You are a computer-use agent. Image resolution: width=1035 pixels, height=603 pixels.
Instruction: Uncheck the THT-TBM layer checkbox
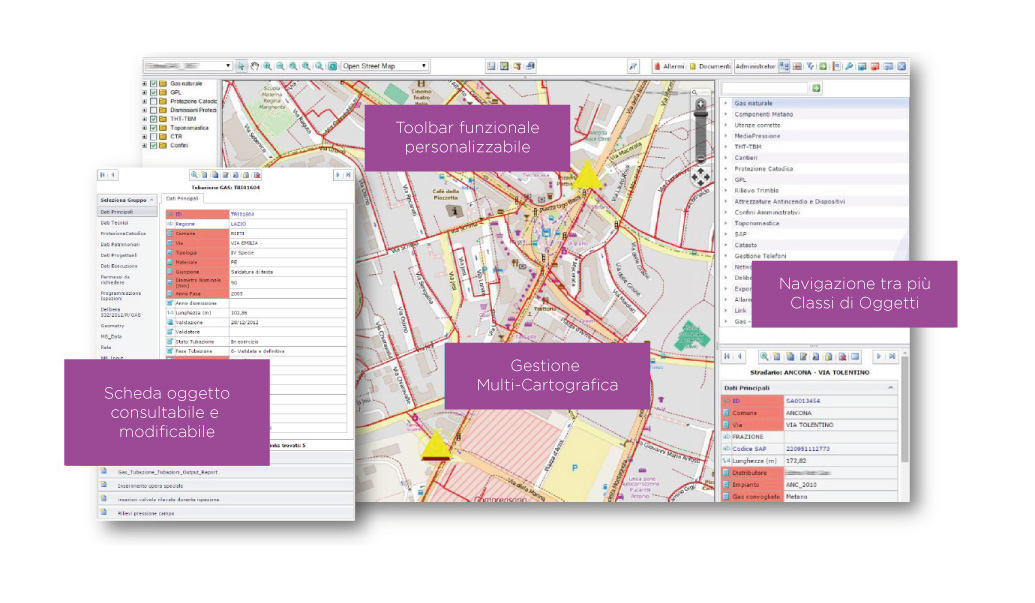pyautogui.click(x=153, y=119)
